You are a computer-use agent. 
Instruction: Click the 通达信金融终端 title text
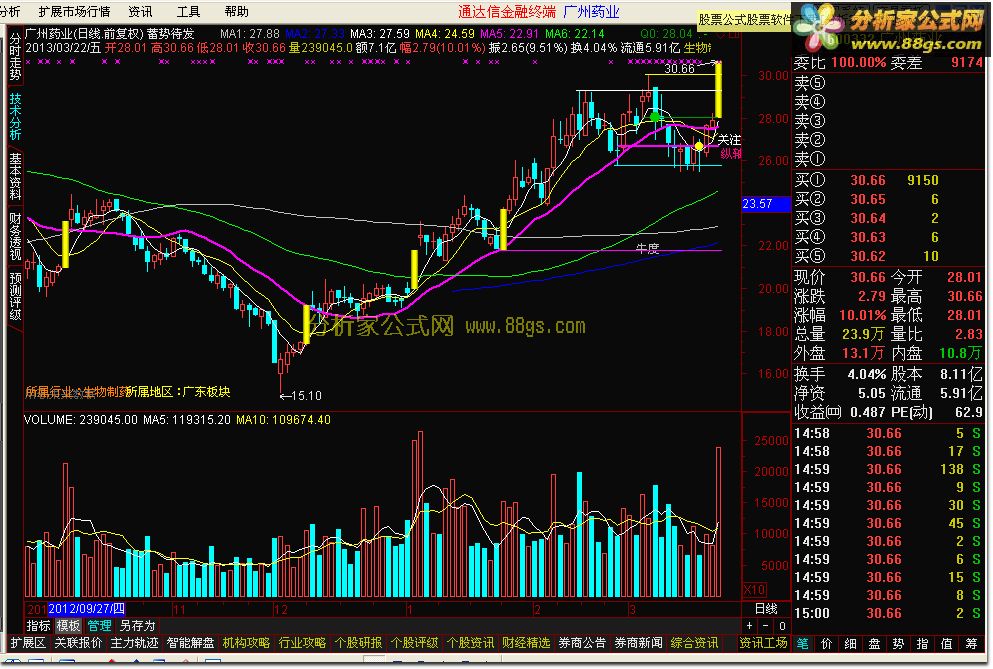tap(507, 11)
